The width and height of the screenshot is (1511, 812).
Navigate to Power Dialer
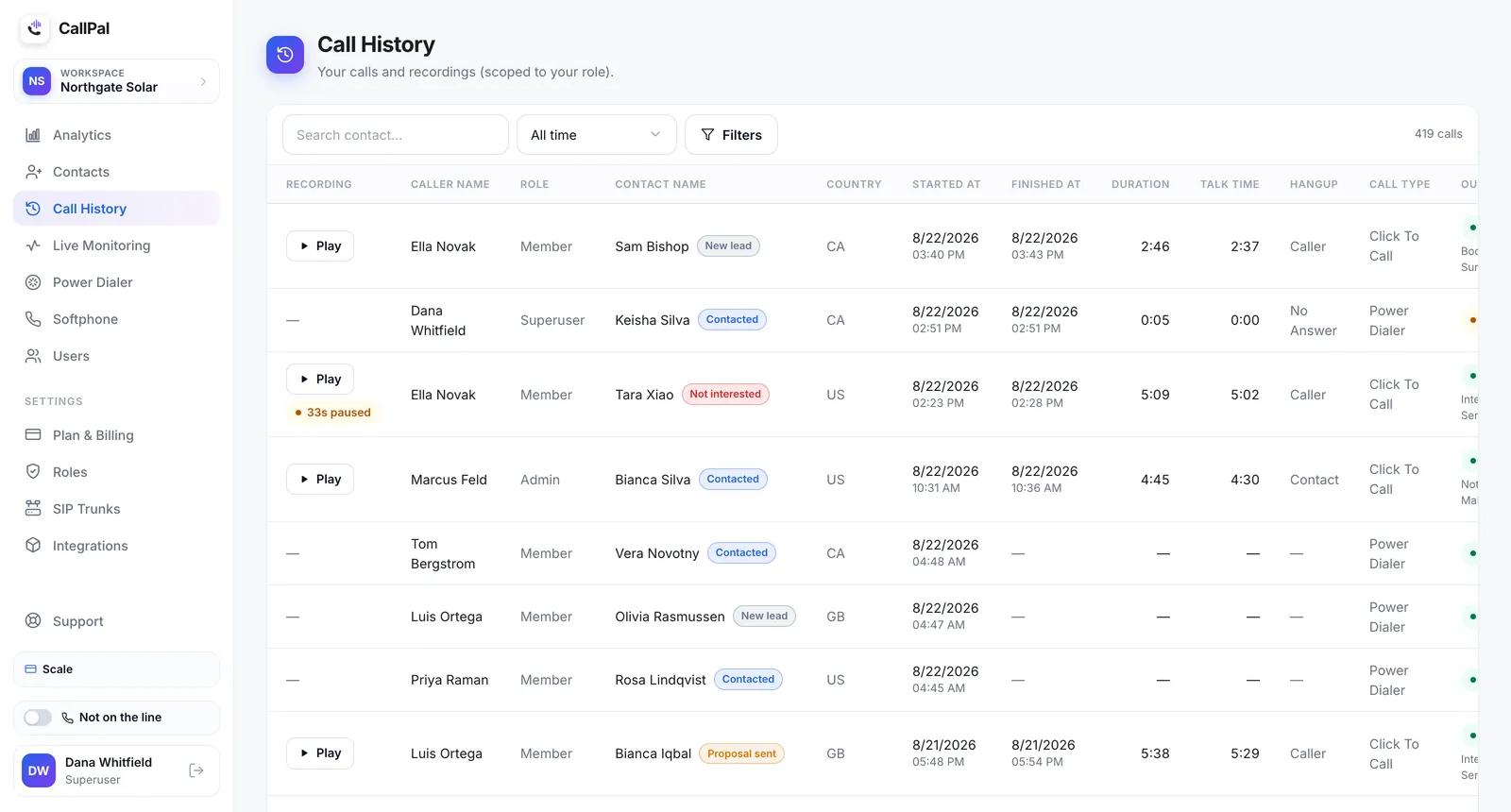point(116,282)
